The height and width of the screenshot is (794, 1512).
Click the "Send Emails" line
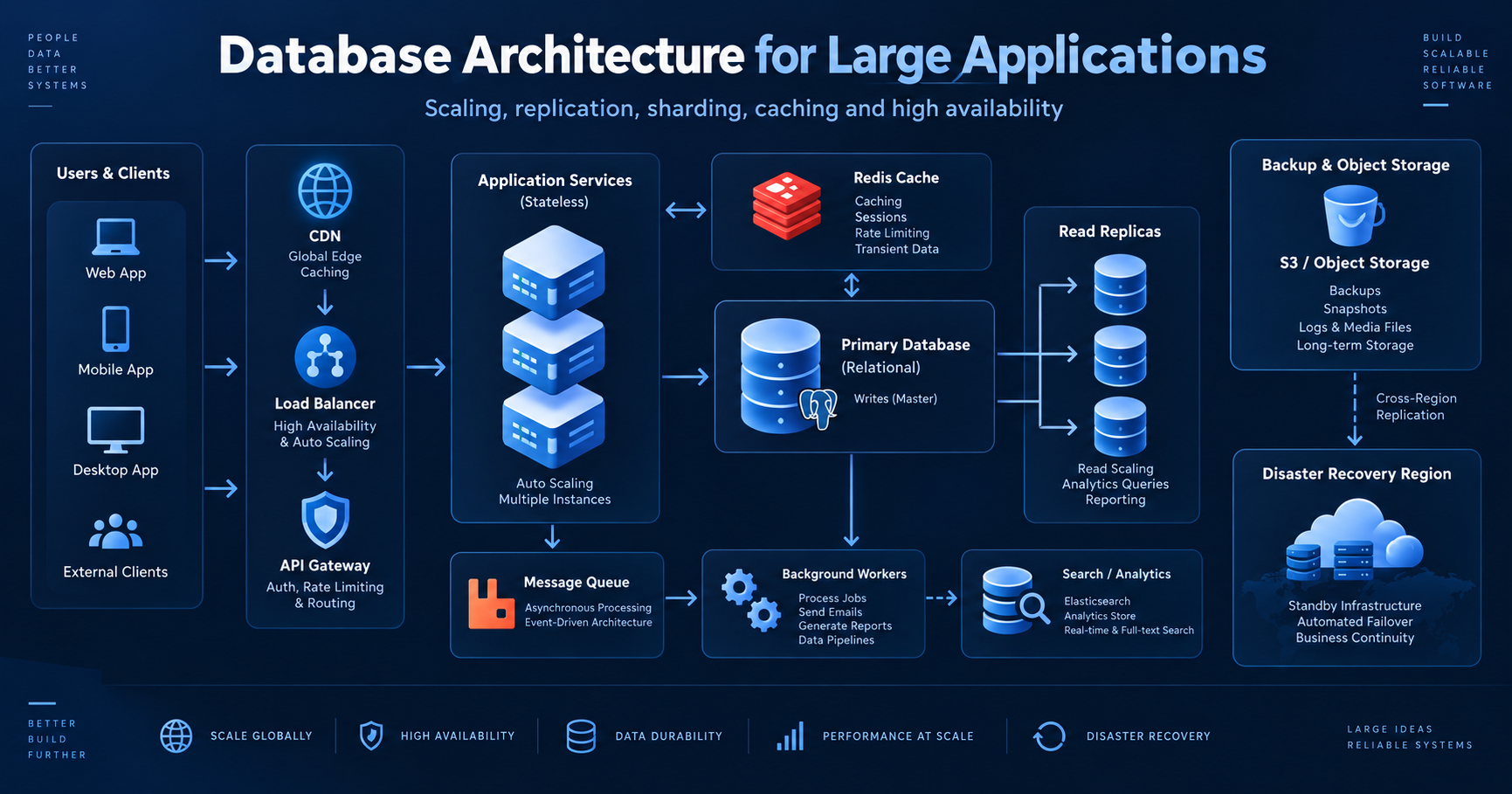click(830, 612)
